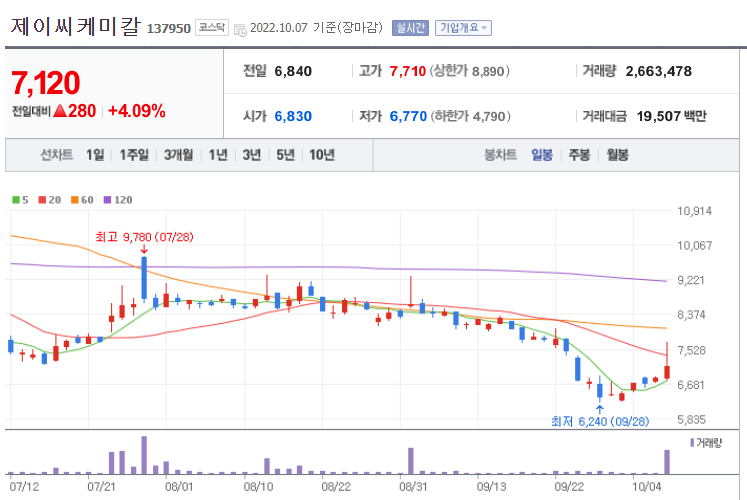Image resolution: width=747 pixels, height=500 pixels.
Task: Click the 10/04 date axis label
Action: (646, 487)
